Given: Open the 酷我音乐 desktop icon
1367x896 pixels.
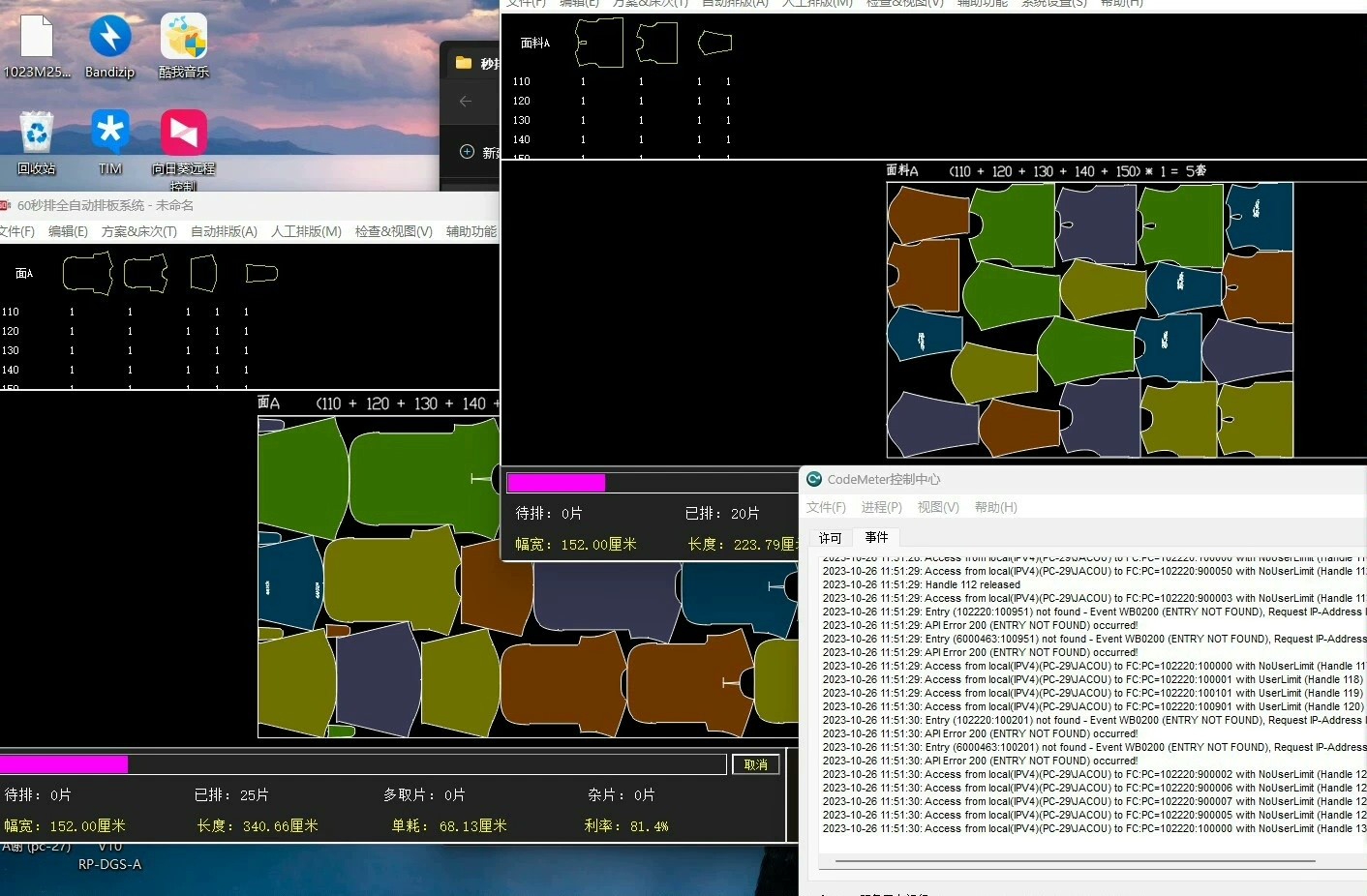Looking at the screenshot, I should click(x=184, y=45).
